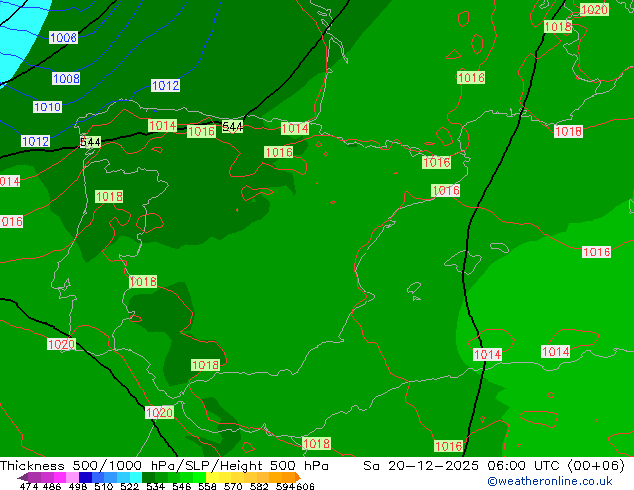
Task: Click the legend value 486
Action: point(52,486)
